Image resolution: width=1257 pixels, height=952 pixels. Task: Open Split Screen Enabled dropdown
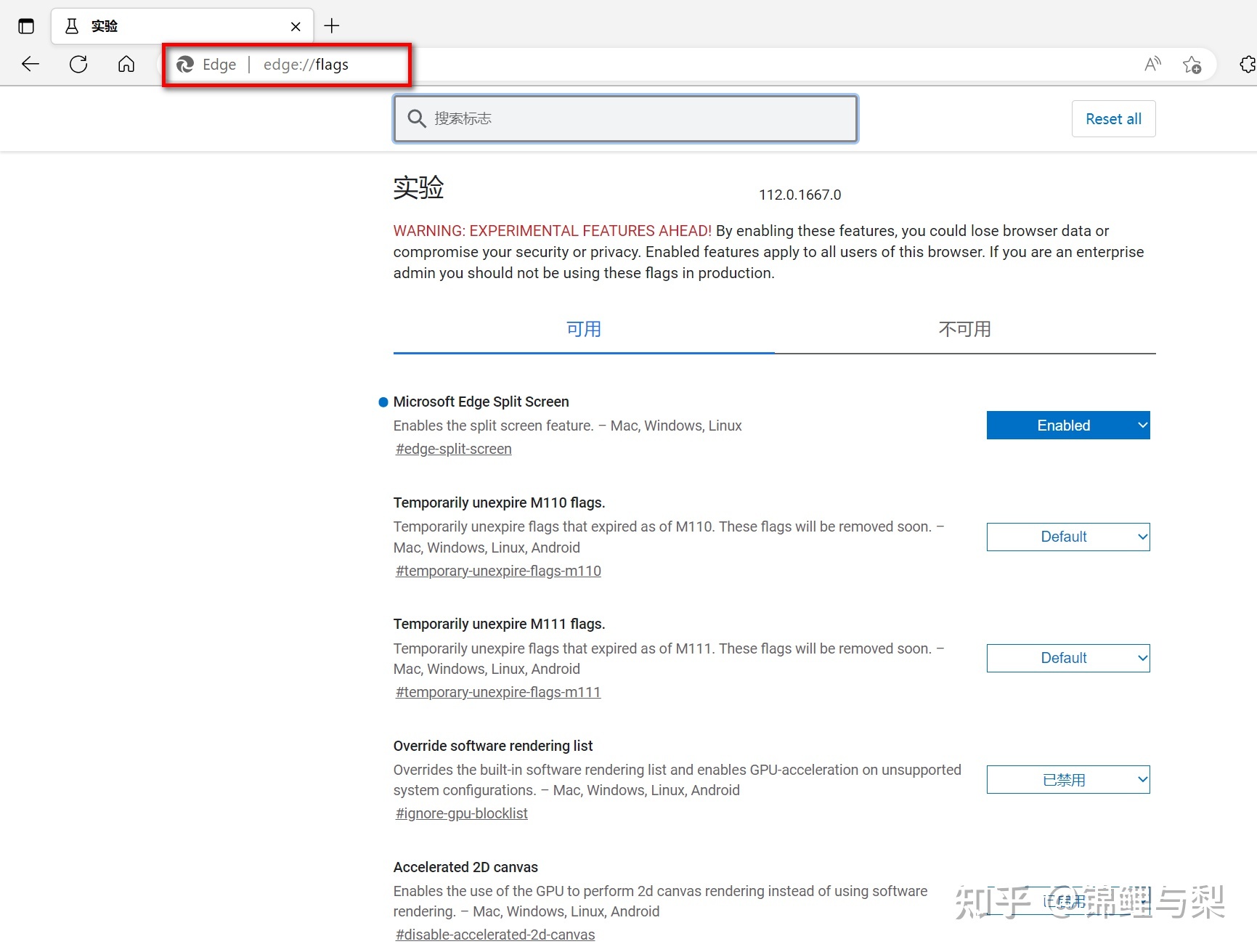click(x=1068, y=426)
